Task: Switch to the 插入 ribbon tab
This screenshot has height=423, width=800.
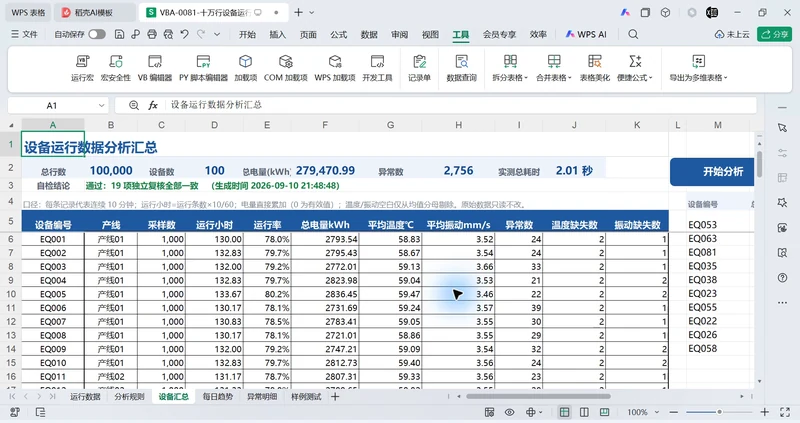Action: (x=278, y=34)
